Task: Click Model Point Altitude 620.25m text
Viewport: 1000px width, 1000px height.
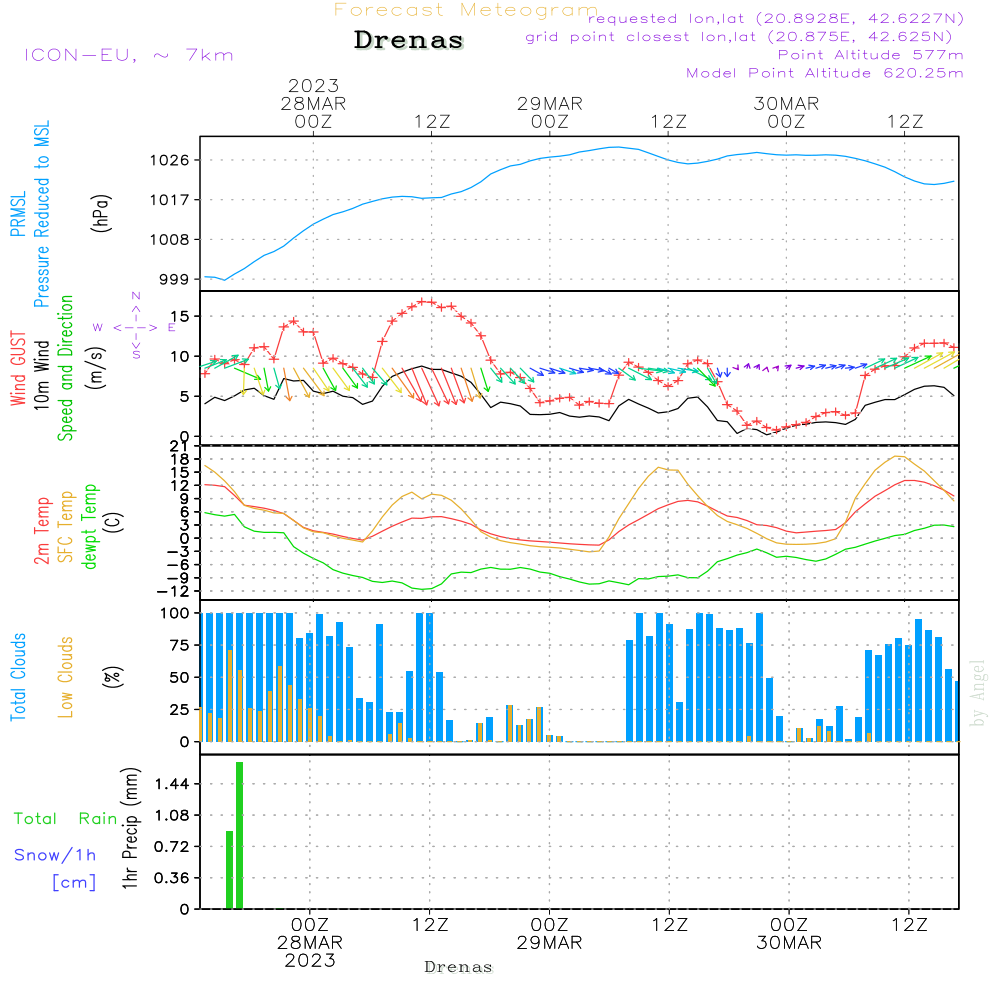Action: (x=825, y=73)
